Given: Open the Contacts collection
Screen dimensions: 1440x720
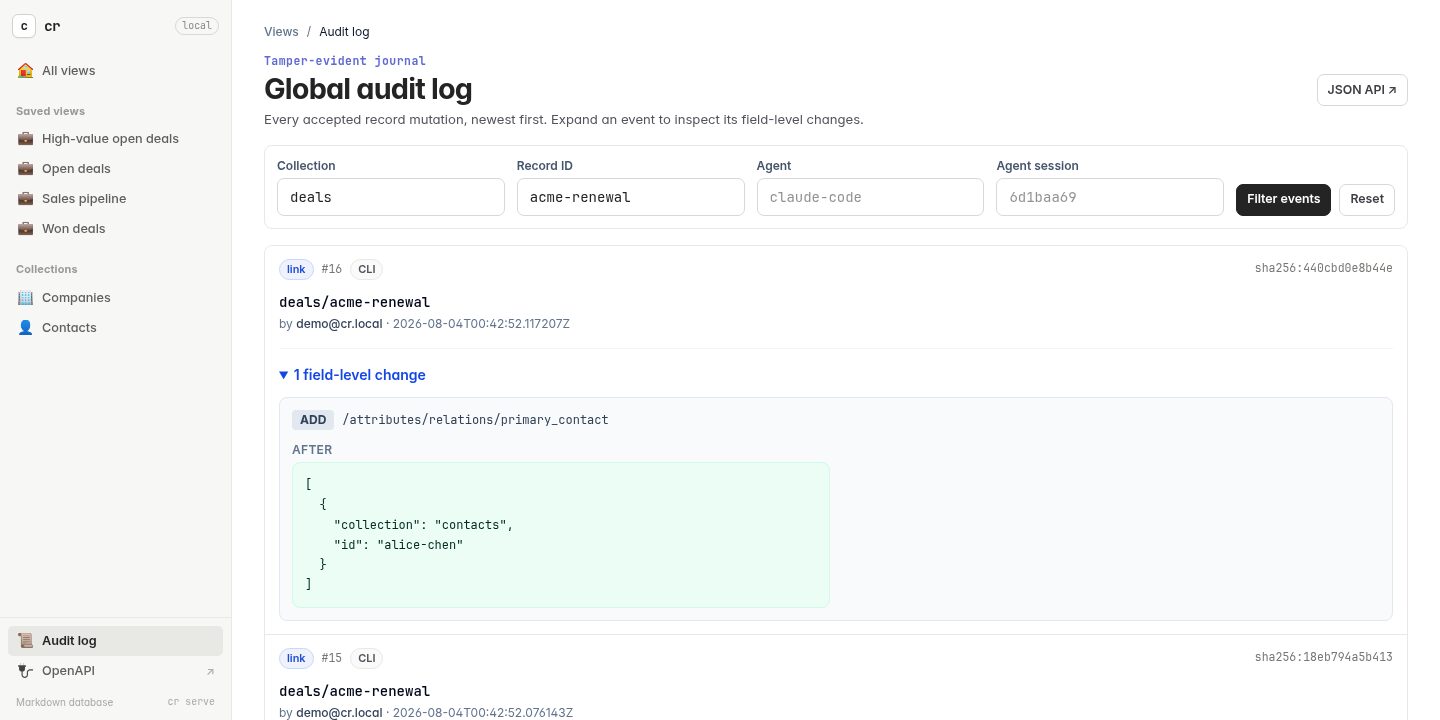Looking at the screenshot, I should pos(115,328).
